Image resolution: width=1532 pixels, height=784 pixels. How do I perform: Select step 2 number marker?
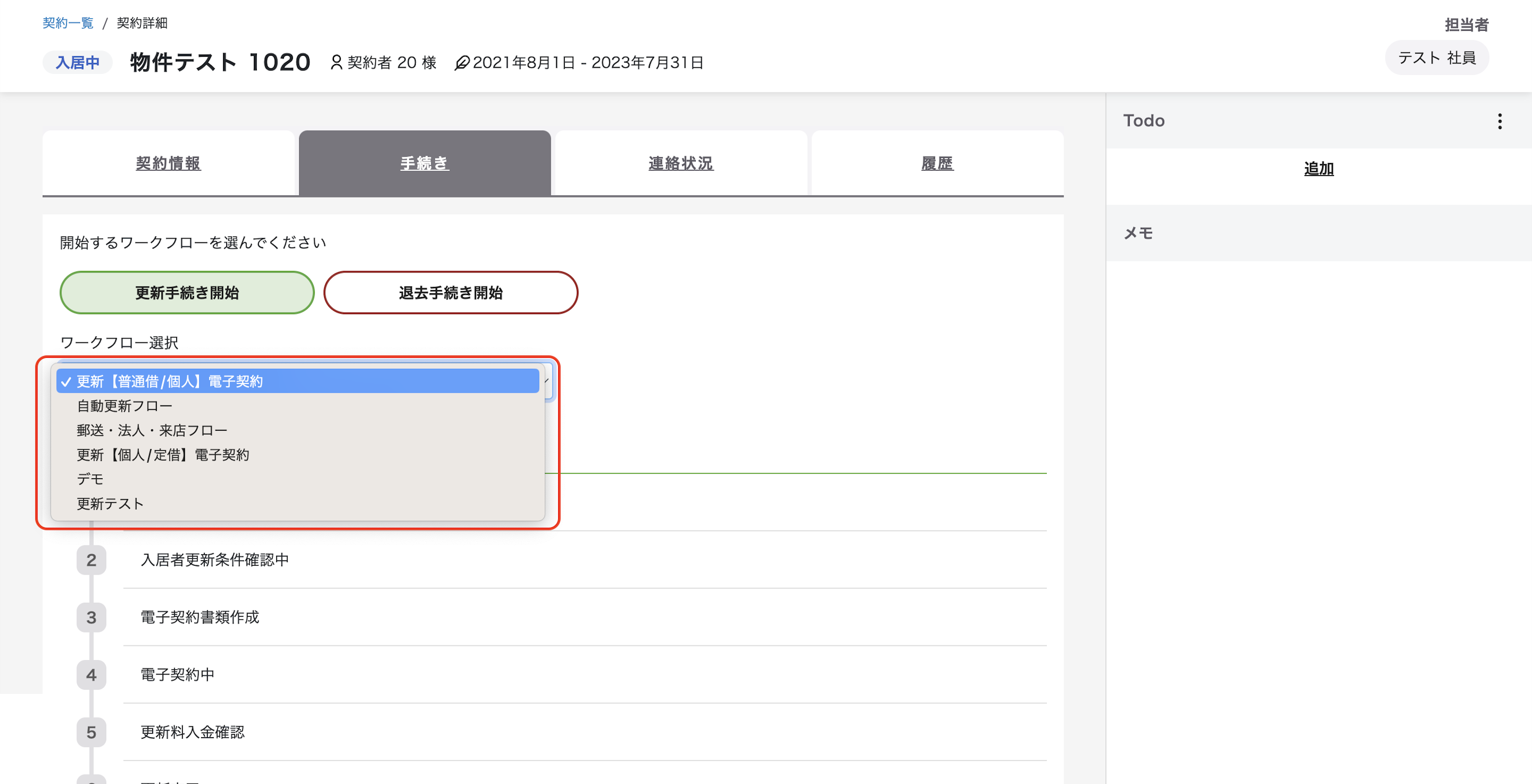(91, 560)
